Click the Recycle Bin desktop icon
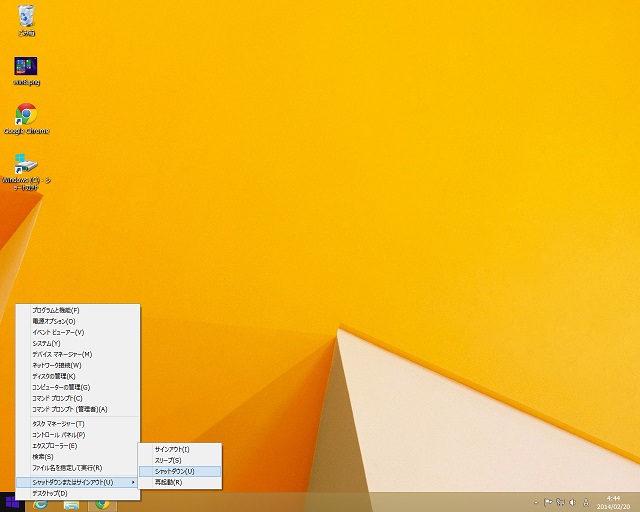 coord(26,16)
